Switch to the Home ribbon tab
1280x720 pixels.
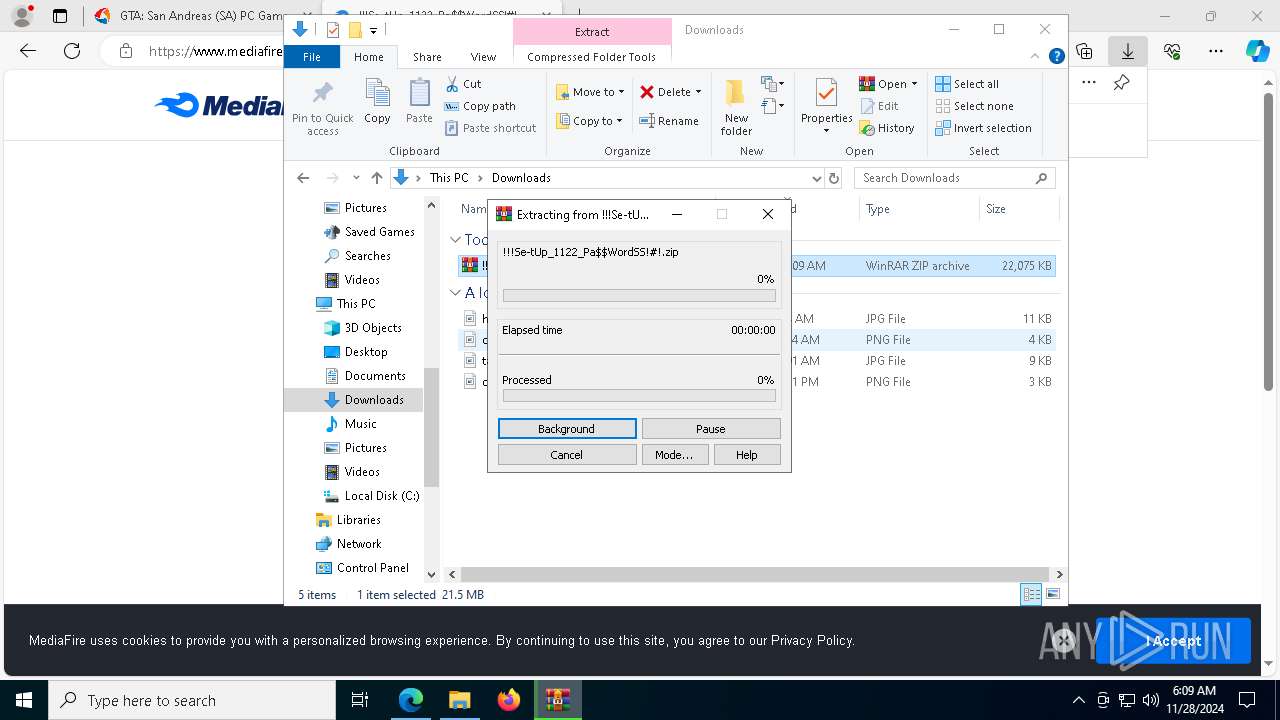point(368,57)
